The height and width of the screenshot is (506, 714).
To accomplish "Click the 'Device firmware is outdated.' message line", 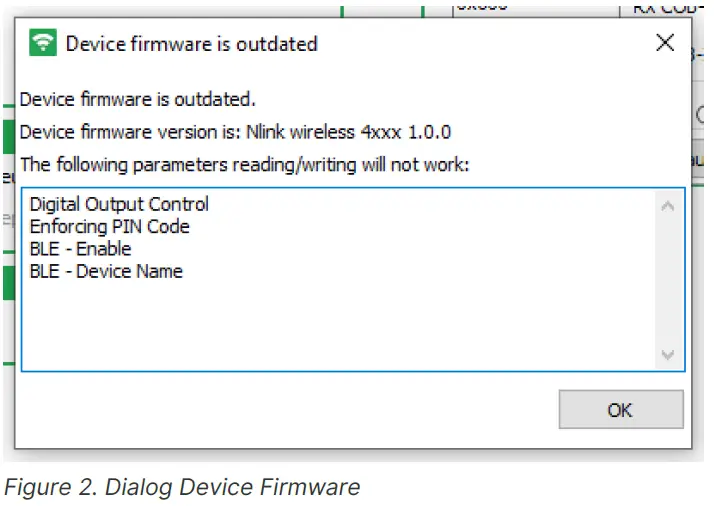I will [137, 99].
